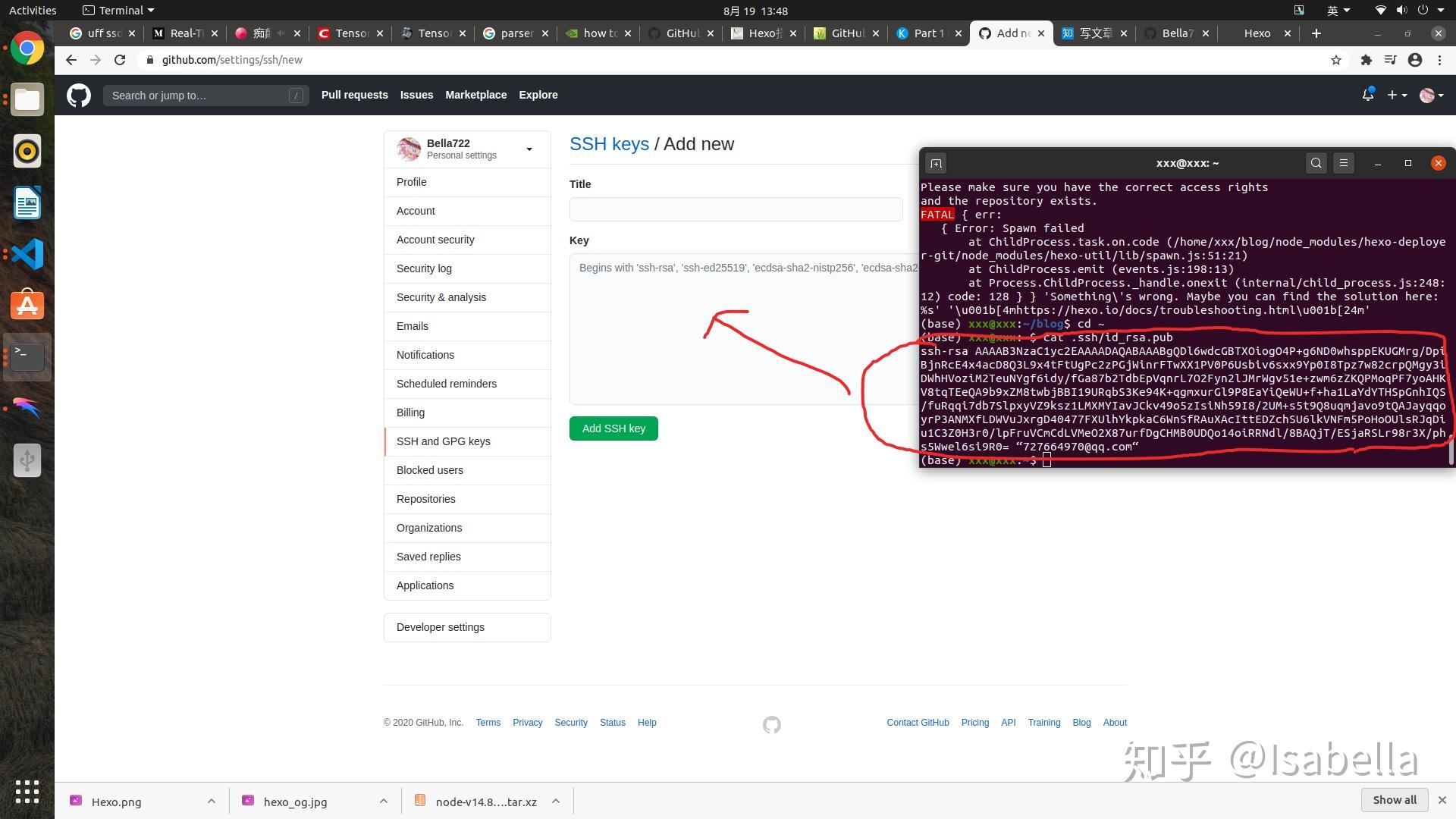
Task: Open Rhythmbox music player from the dock
Action: [27, 151]
